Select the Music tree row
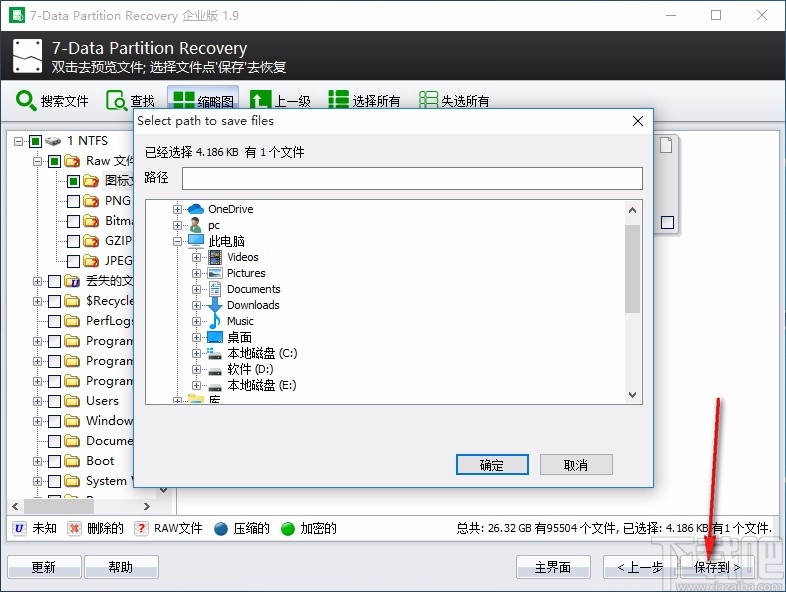This screenshot has width=786, height=592. [x=240, y=321]
